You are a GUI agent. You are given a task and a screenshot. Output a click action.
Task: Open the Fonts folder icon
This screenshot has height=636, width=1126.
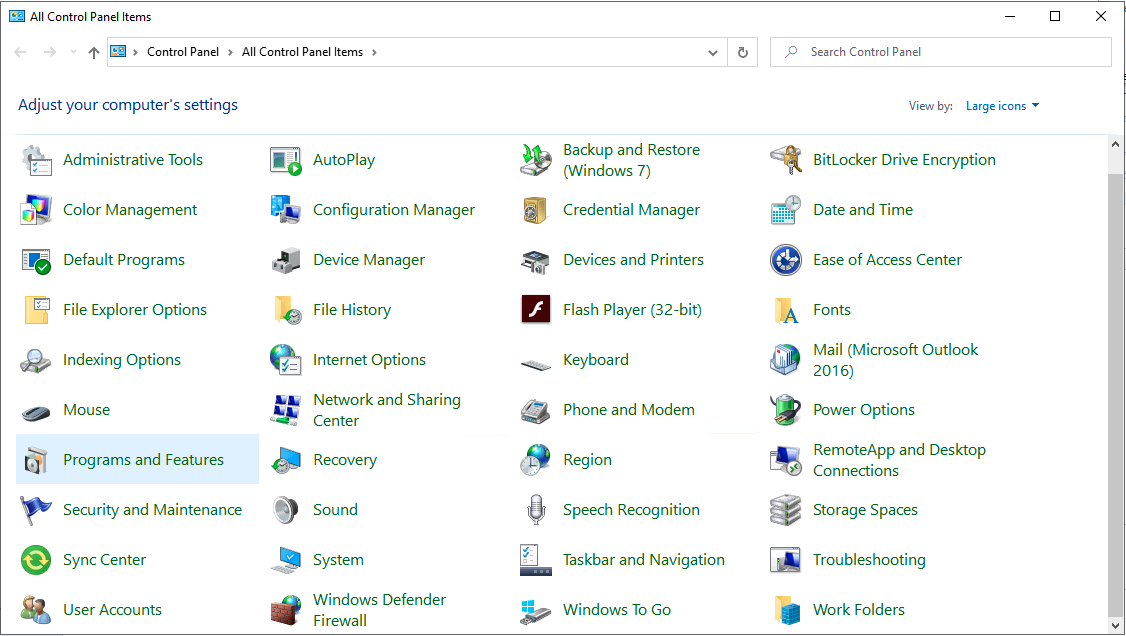pyautogui.click(x=786, y=310)
